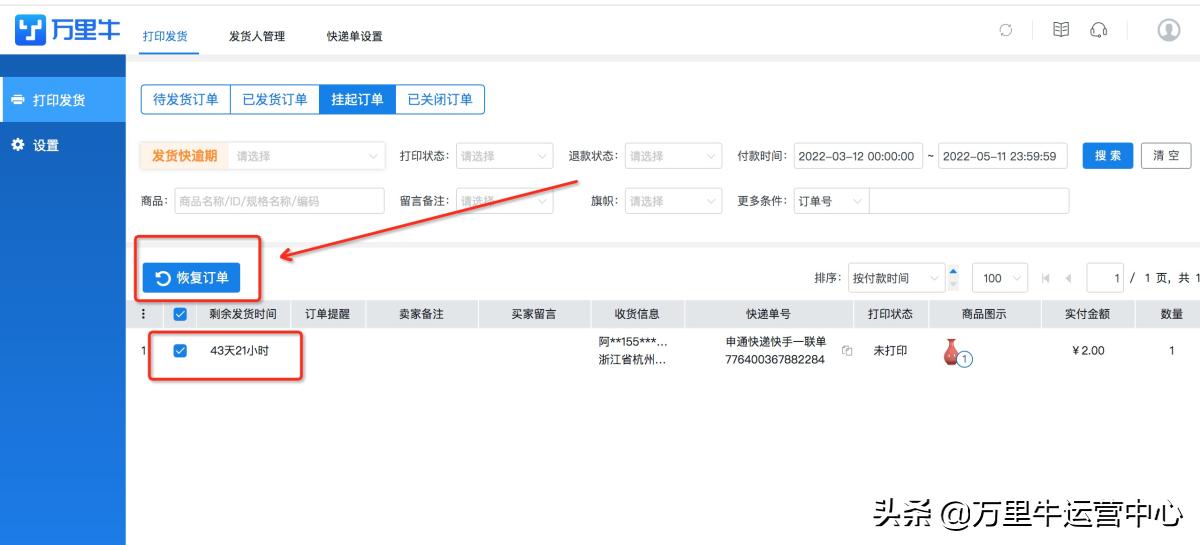Screen dimensions: 1200x545
Task: Click the page number input box
Action: [x=1105, y=278]
